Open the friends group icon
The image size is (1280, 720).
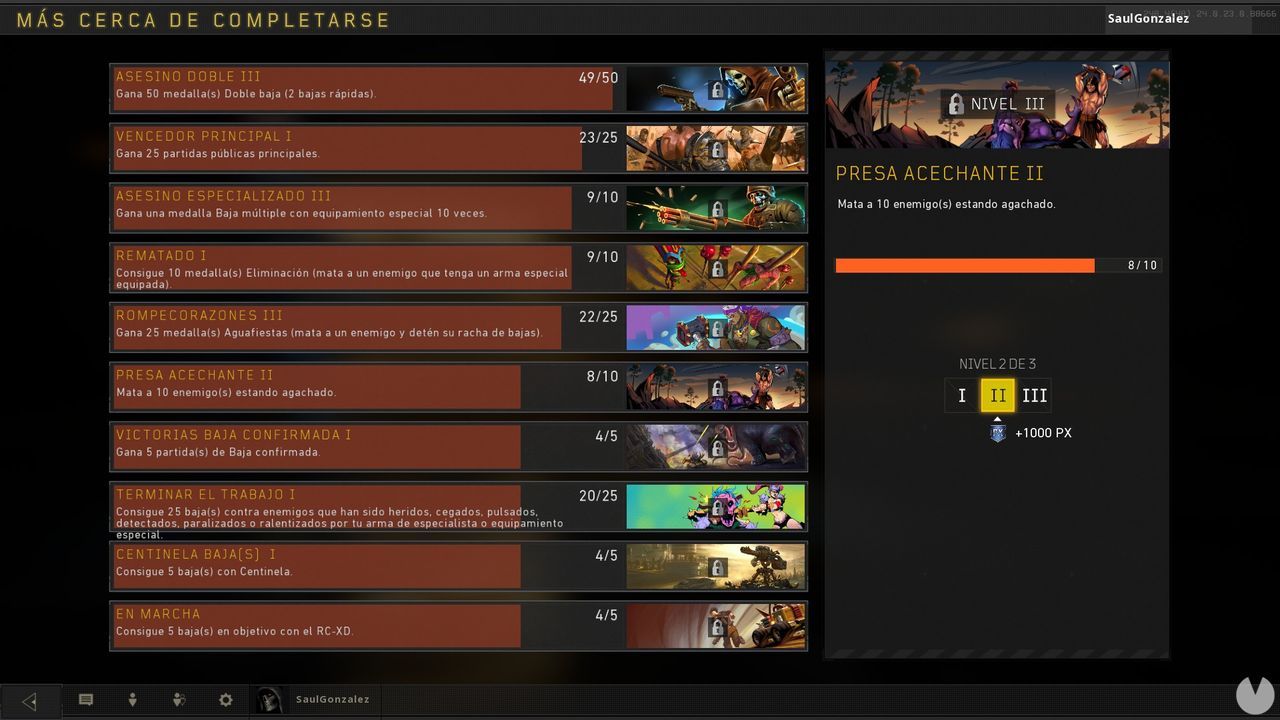click(179, 700)
